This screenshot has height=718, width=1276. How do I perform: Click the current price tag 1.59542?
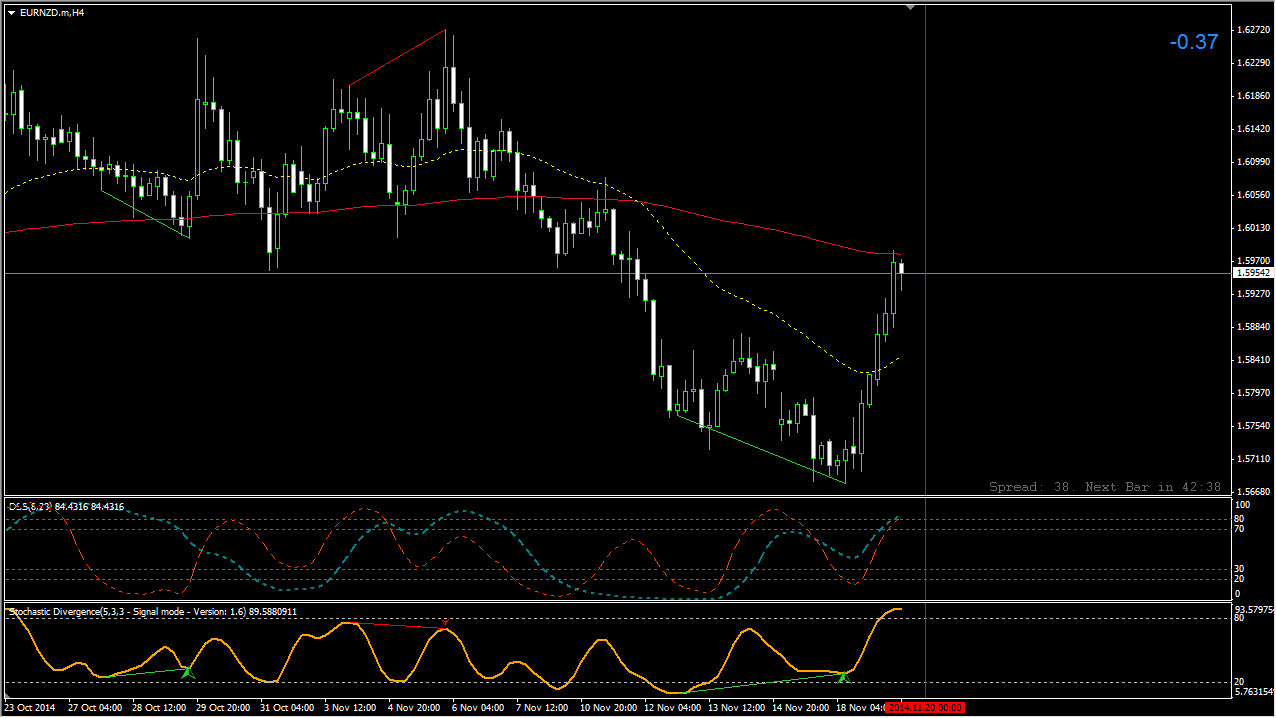[x=1253, y=272]
